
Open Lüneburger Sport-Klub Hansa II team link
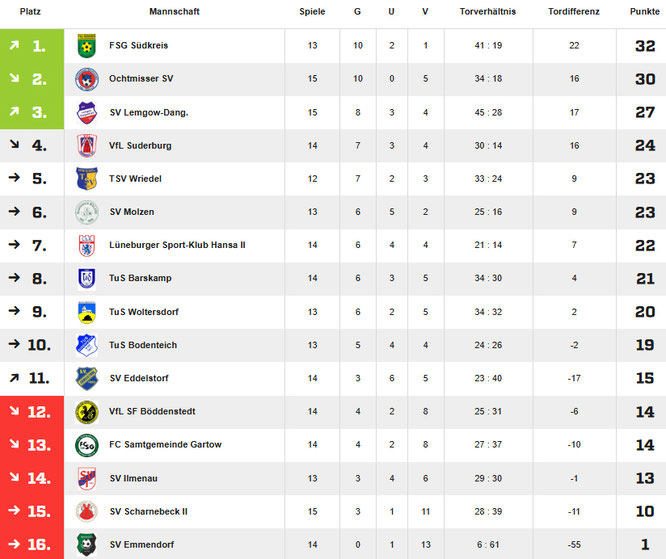click(x=177, y=245)
